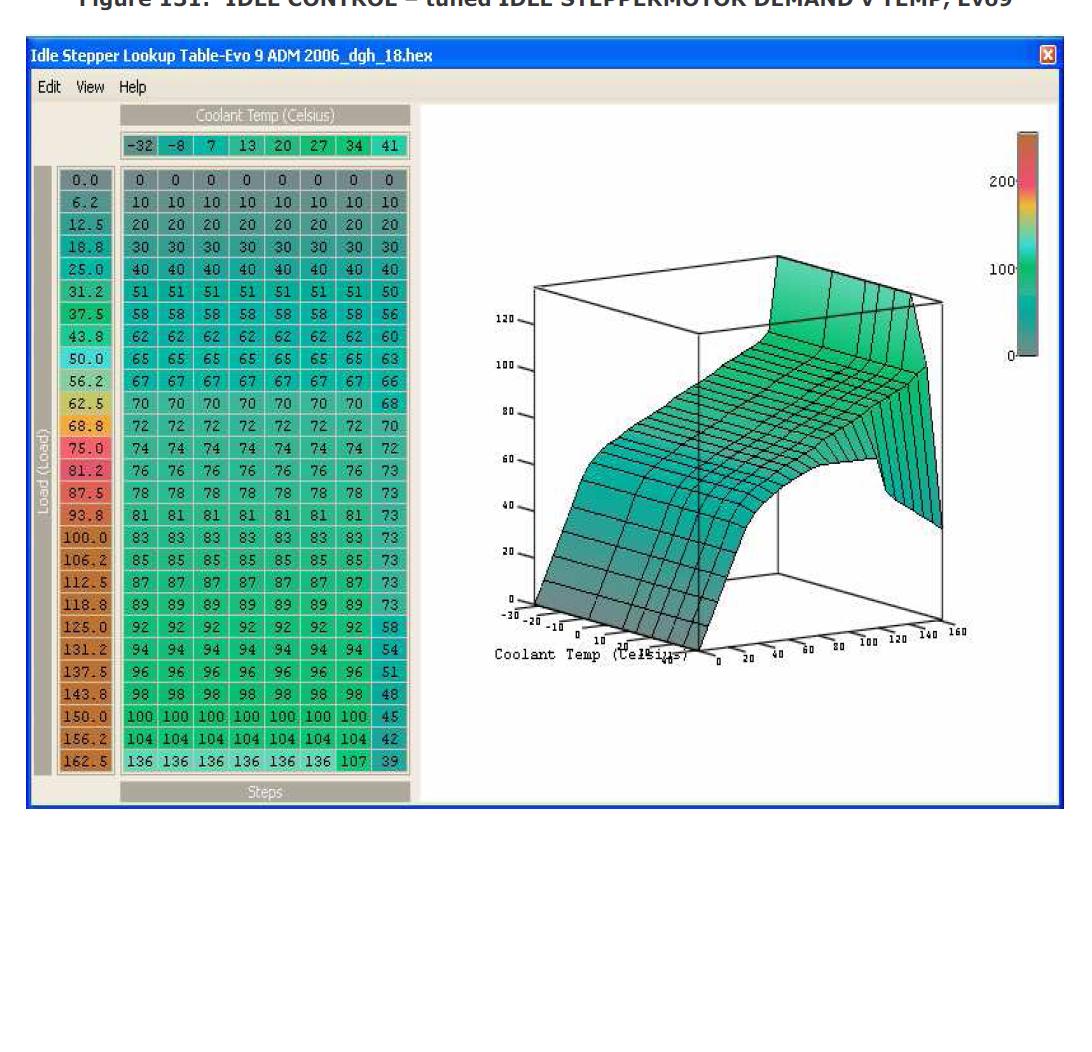
Task: Open the Edit menu
Action: 48,87
